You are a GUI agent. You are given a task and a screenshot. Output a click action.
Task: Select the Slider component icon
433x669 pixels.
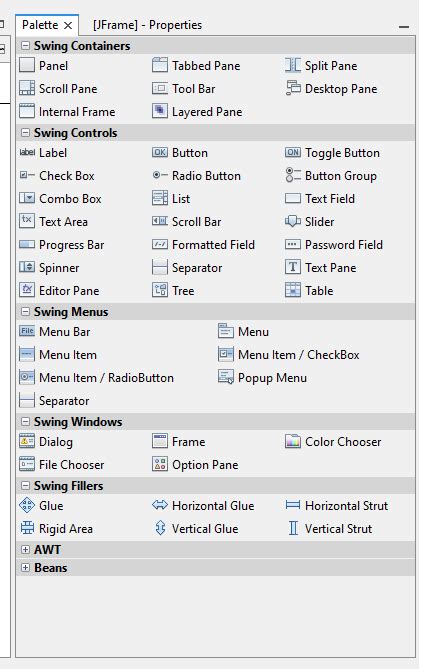point(293,221)
